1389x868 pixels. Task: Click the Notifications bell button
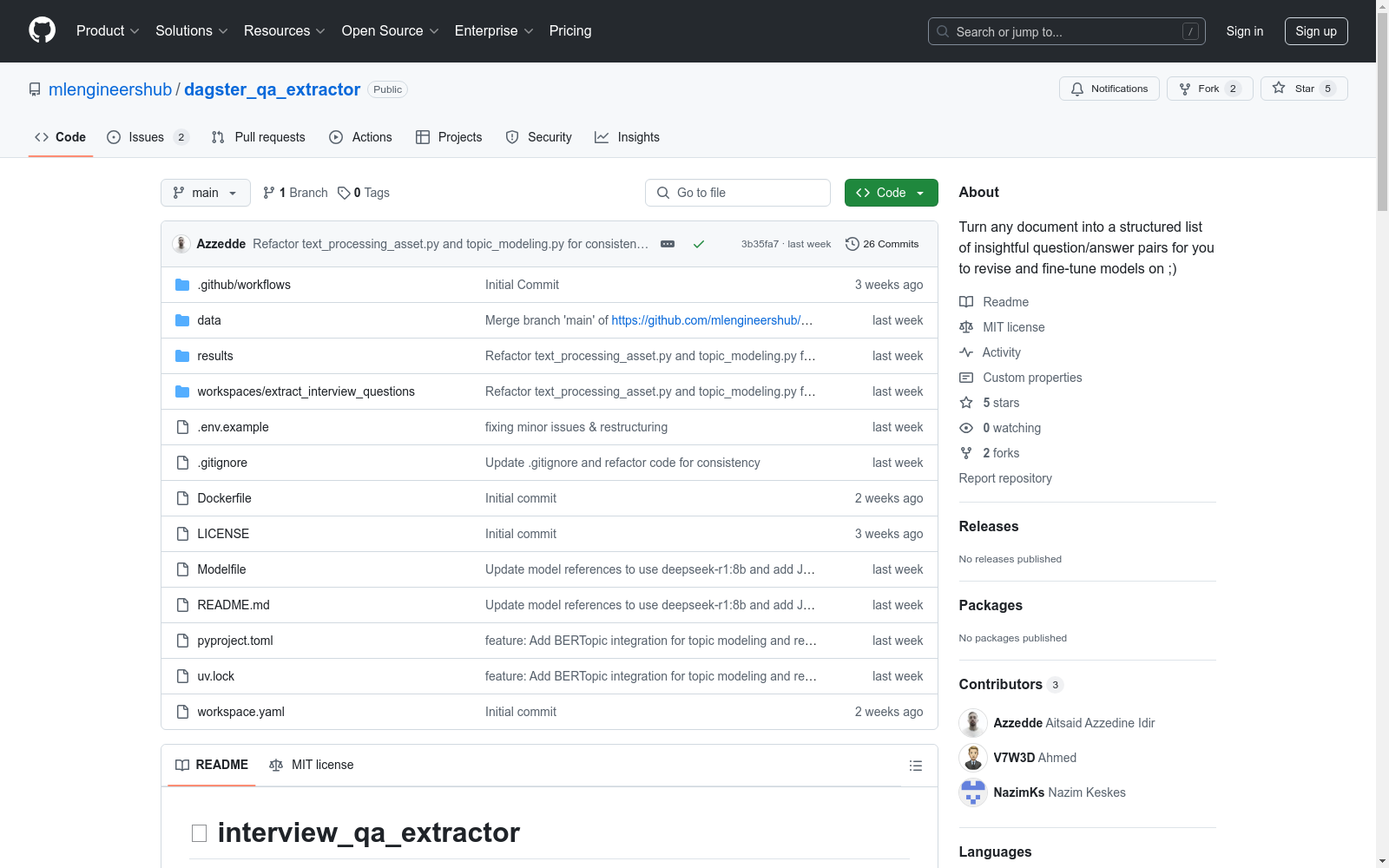click(x=1109, y=89)
